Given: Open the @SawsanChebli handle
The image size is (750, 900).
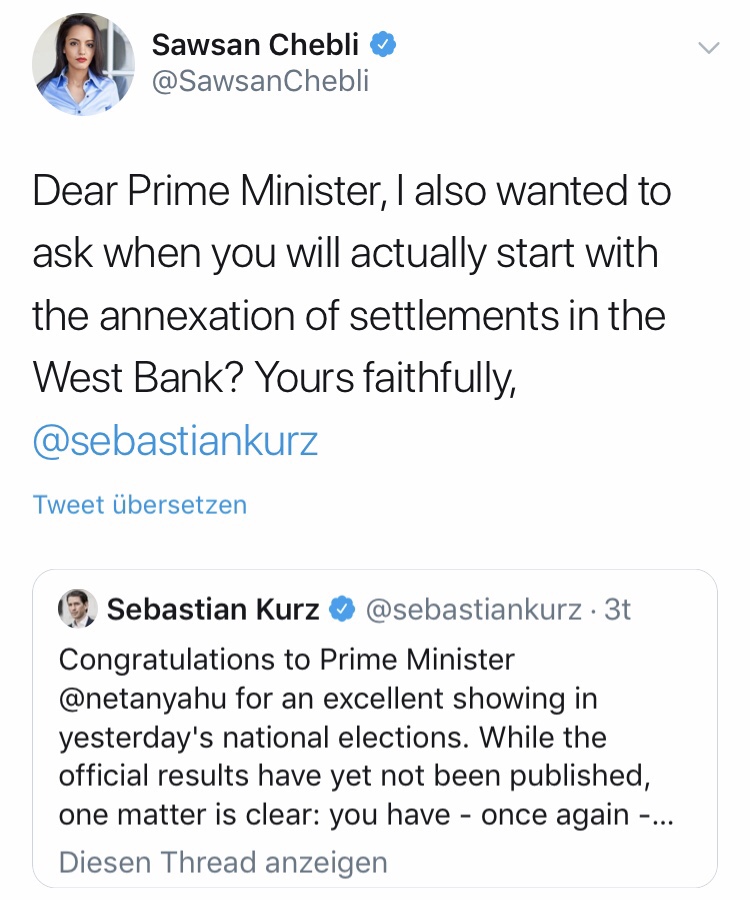Looking at the screenshot, I should [260, 81].
